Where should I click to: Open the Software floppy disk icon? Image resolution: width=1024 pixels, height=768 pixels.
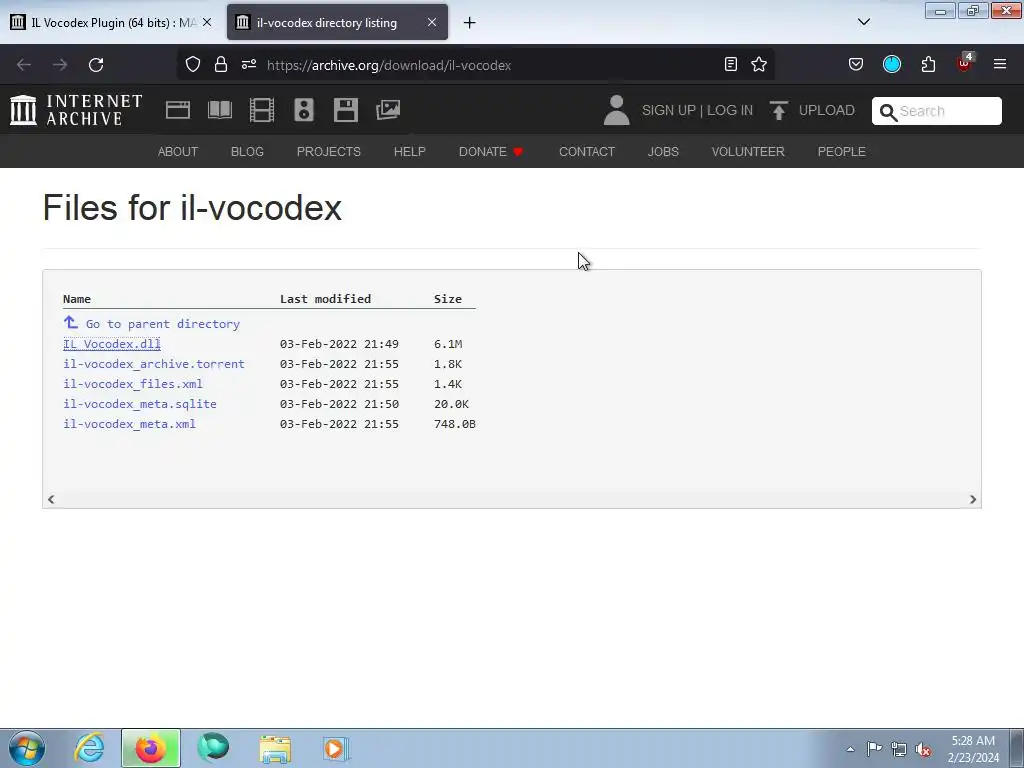[345, 110]
